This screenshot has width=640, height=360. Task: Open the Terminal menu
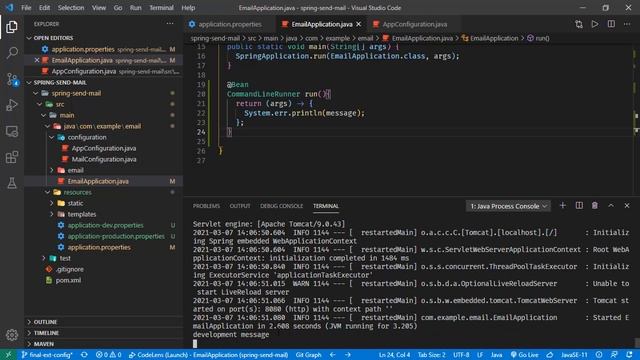coord(161,8)
